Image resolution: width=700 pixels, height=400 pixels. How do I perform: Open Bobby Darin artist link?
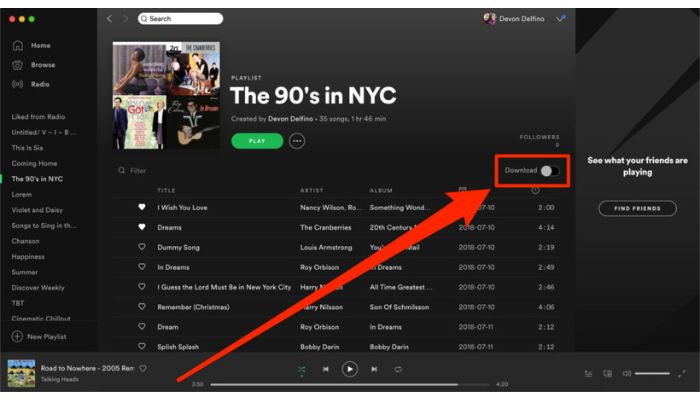319,347
